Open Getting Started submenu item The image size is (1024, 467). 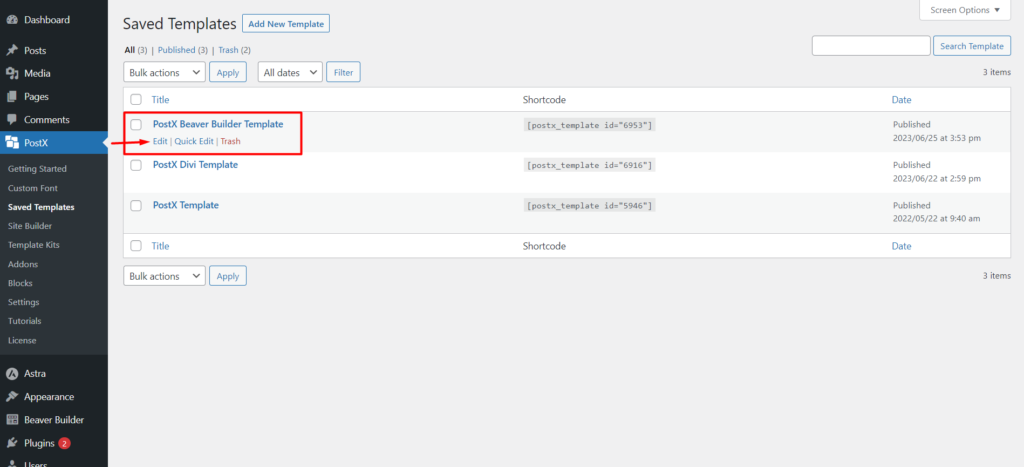coord(37,169)
